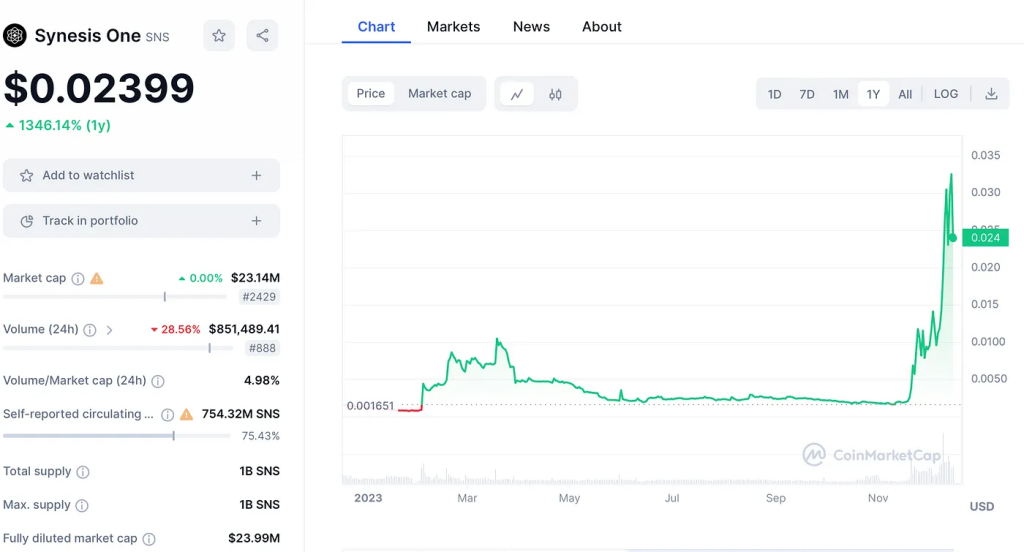
Task: Click Track in portfolio button
Action: pyautogui.click(x=141, y=221)
